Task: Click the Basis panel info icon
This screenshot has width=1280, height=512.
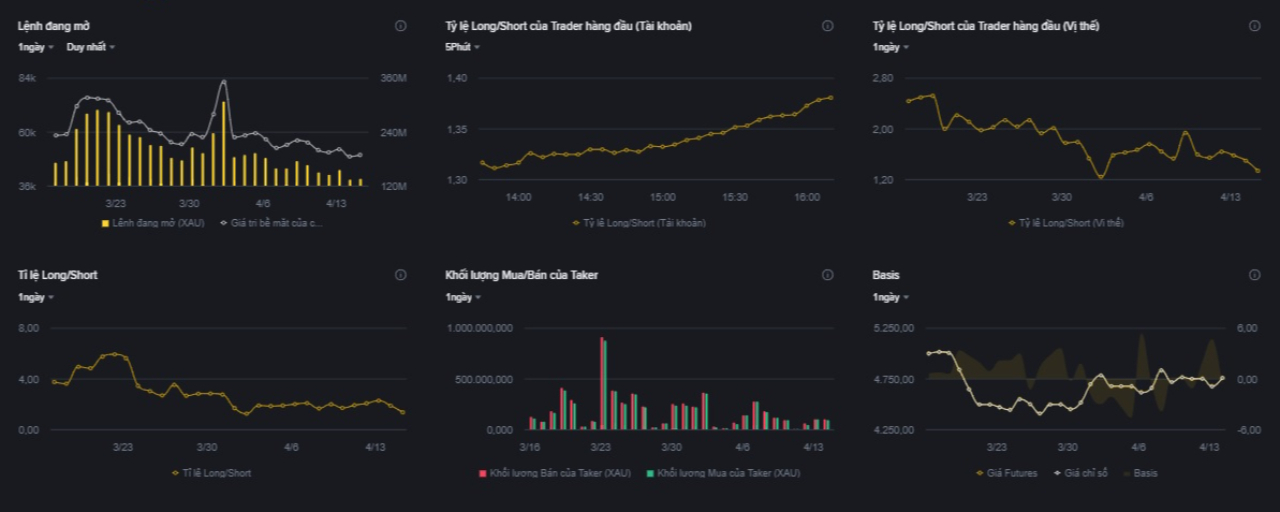Action: click(x=1254, y=275)
